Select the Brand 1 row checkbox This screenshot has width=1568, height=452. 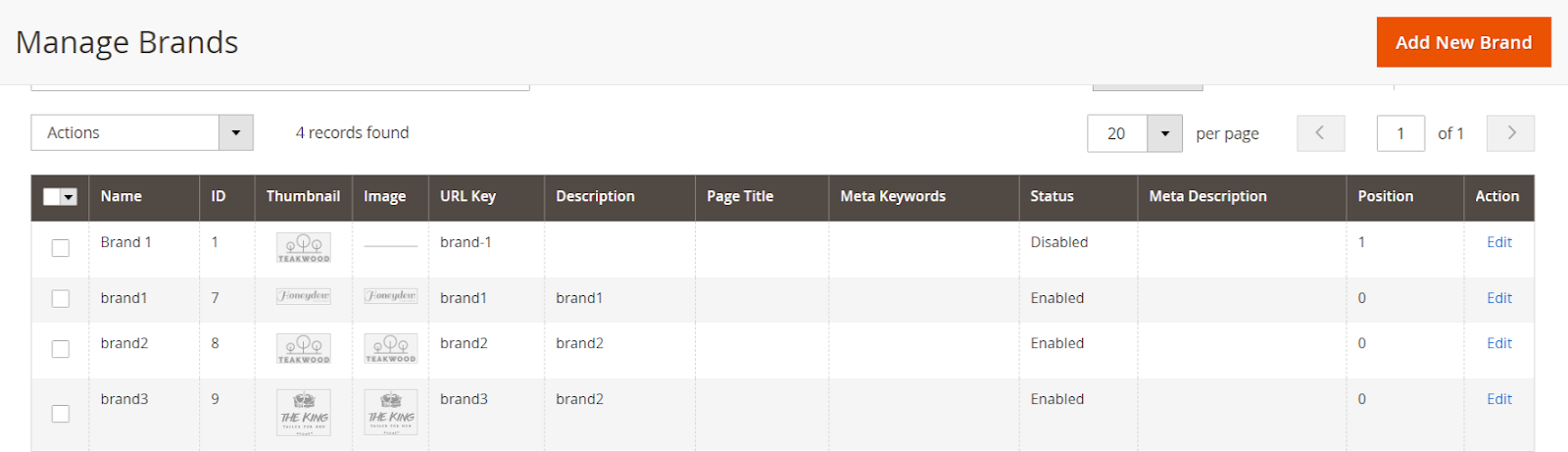coord(61,248)
